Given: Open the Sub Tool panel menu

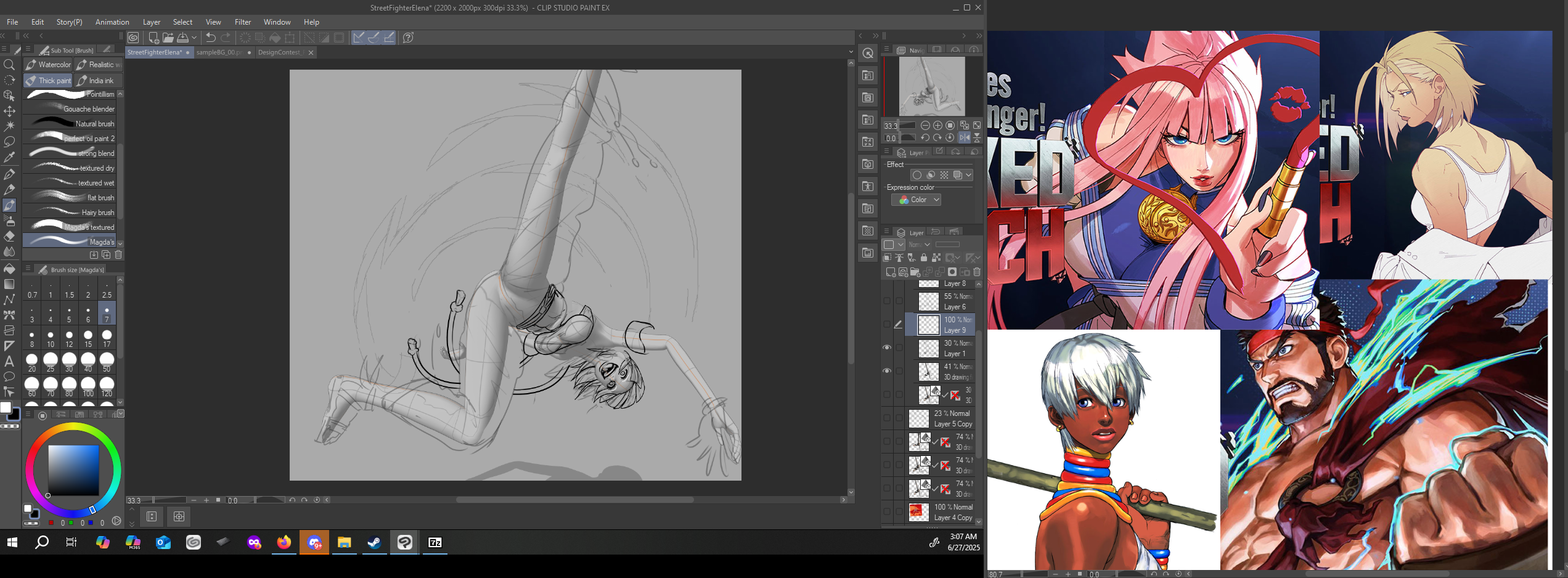Looking at the screenshot, I should click(x=28, y=49).
